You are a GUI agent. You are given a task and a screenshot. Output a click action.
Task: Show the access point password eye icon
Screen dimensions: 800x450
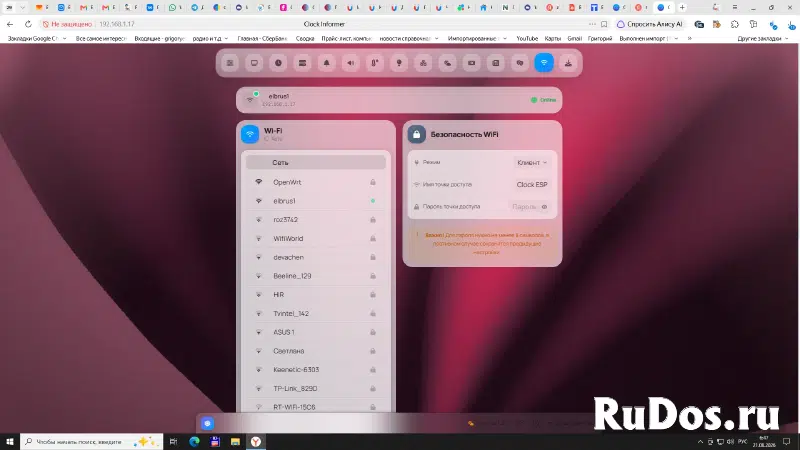tap(544, 207)
